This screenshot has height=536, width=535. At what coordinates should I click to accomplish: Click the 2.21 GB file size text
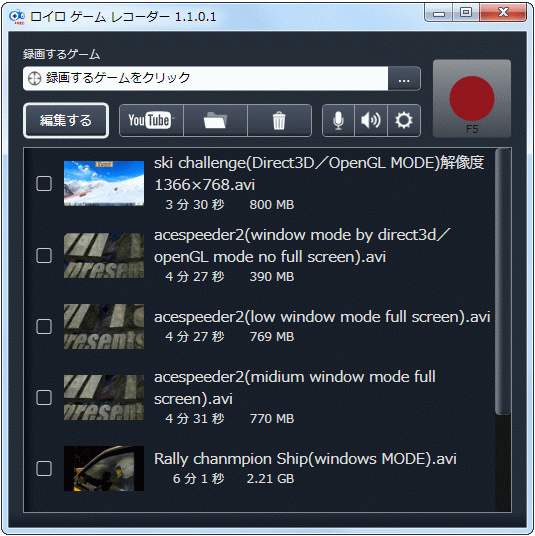tap(270, 479)
